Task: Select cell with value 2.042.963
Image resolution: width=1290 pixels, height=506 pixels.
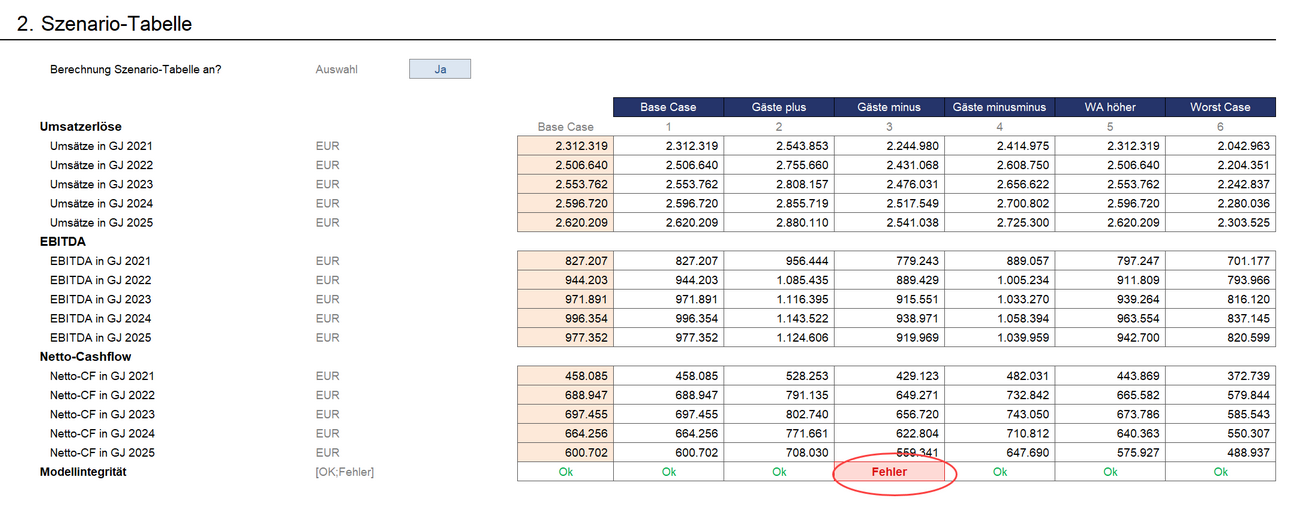Action: click(1221, 146)
